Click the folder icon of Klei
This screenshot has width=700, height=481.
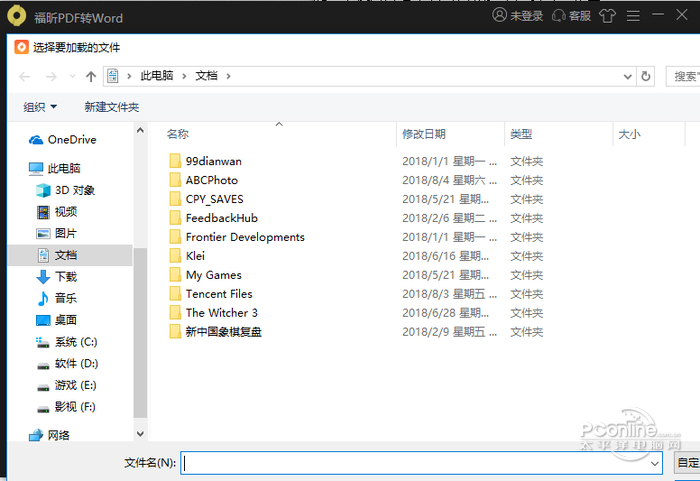point(175,256)
